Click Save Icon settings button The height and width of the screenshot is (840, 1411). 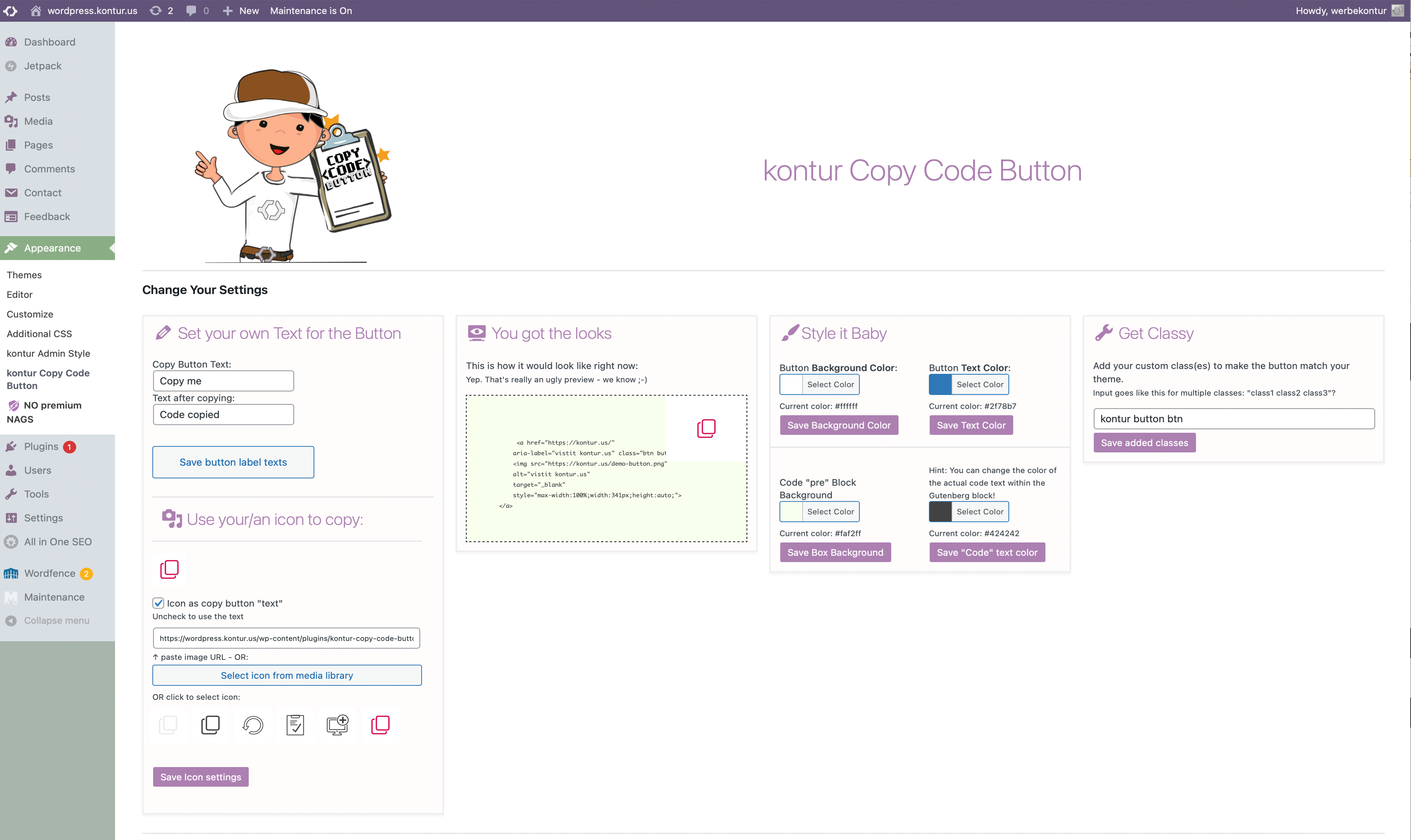tap(201, 777)
